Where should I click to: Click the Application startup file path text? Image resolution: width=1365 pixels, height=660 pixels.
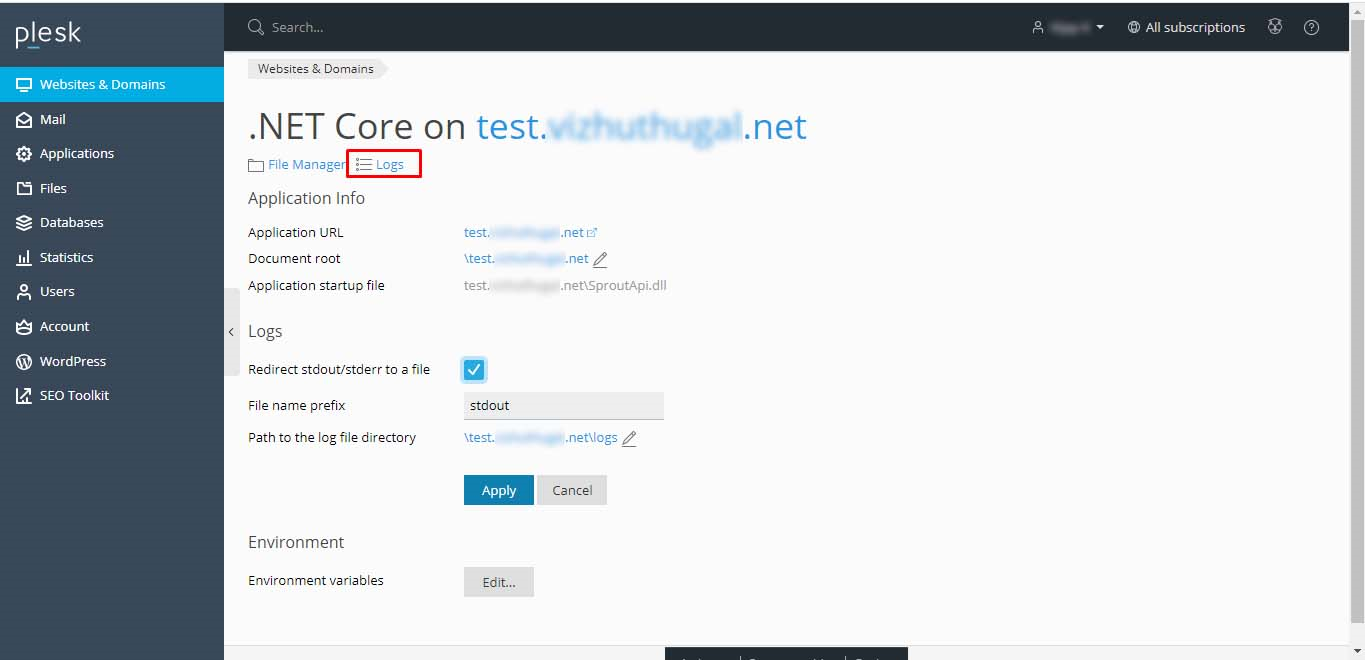(x=565, y=285)
